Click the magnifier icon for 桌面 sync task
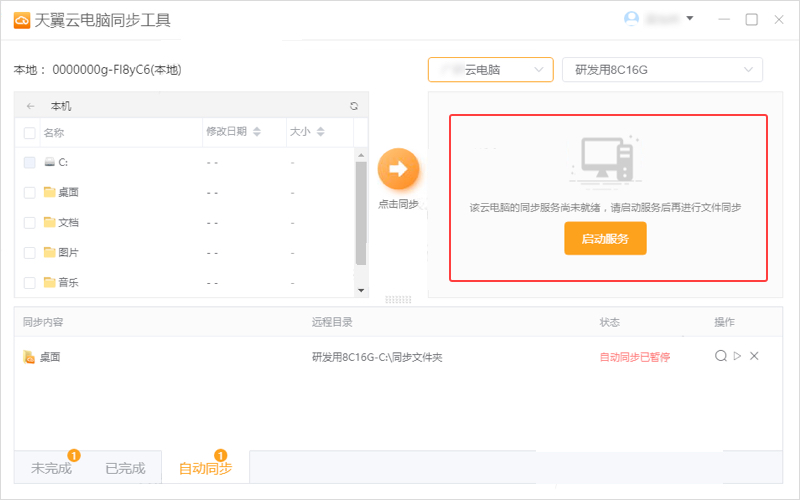 (x=720, y=356)
